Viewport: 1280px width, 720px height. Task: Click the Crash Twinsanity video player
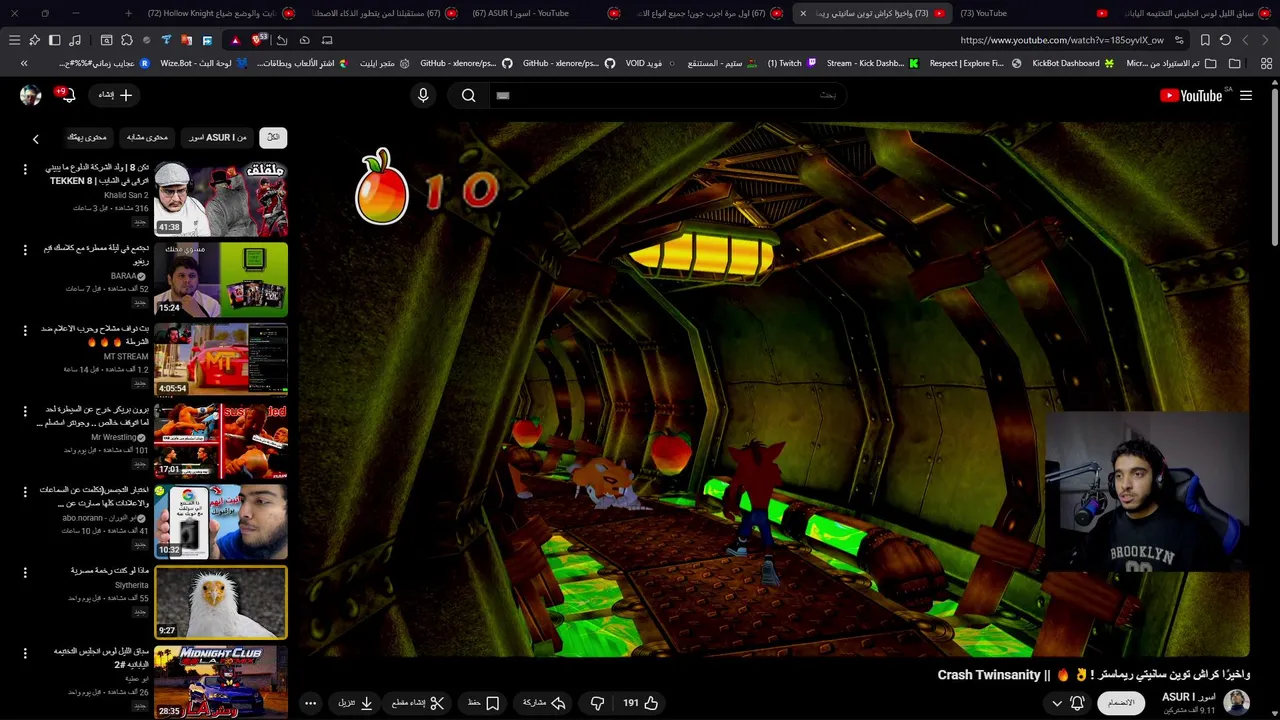[x=776, y=389]
